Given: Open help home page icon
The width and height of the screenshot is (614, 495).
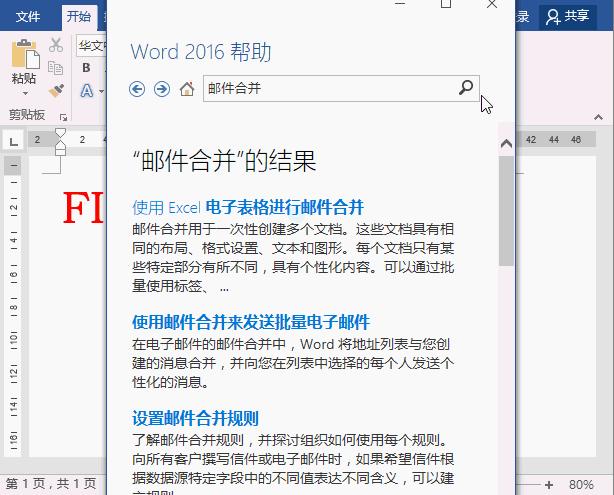Looking at the screenshot, I should 187,89.
